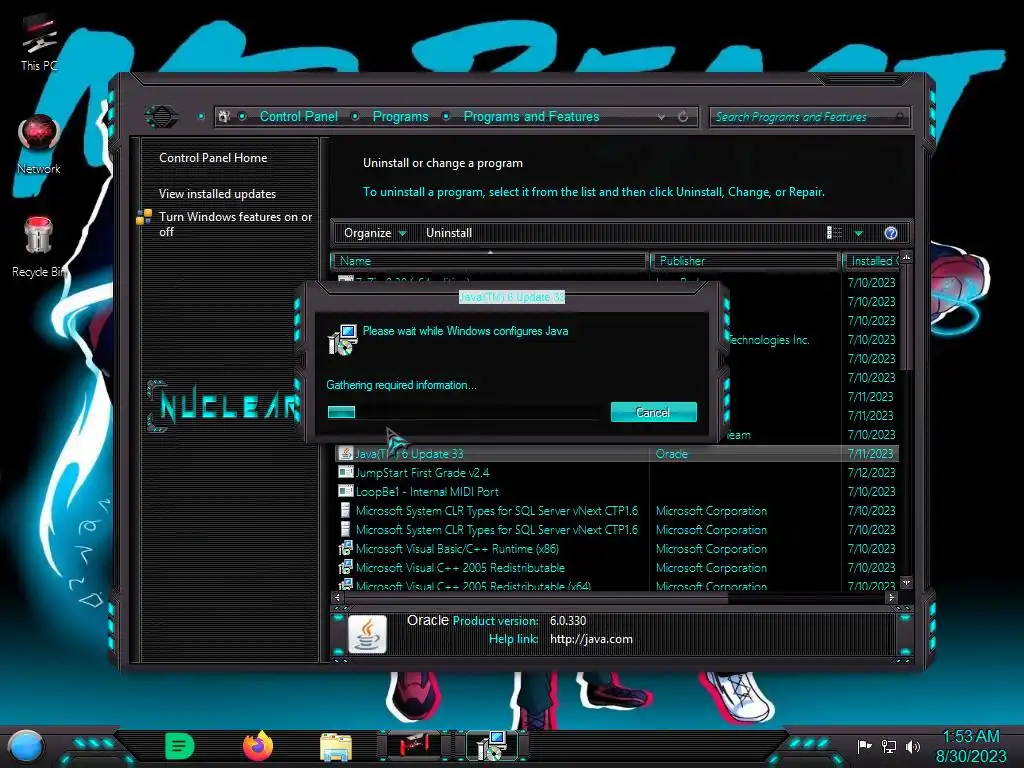Click the search magnifier icon
This screenshot has width=1024, height=768.
point(900,117)
